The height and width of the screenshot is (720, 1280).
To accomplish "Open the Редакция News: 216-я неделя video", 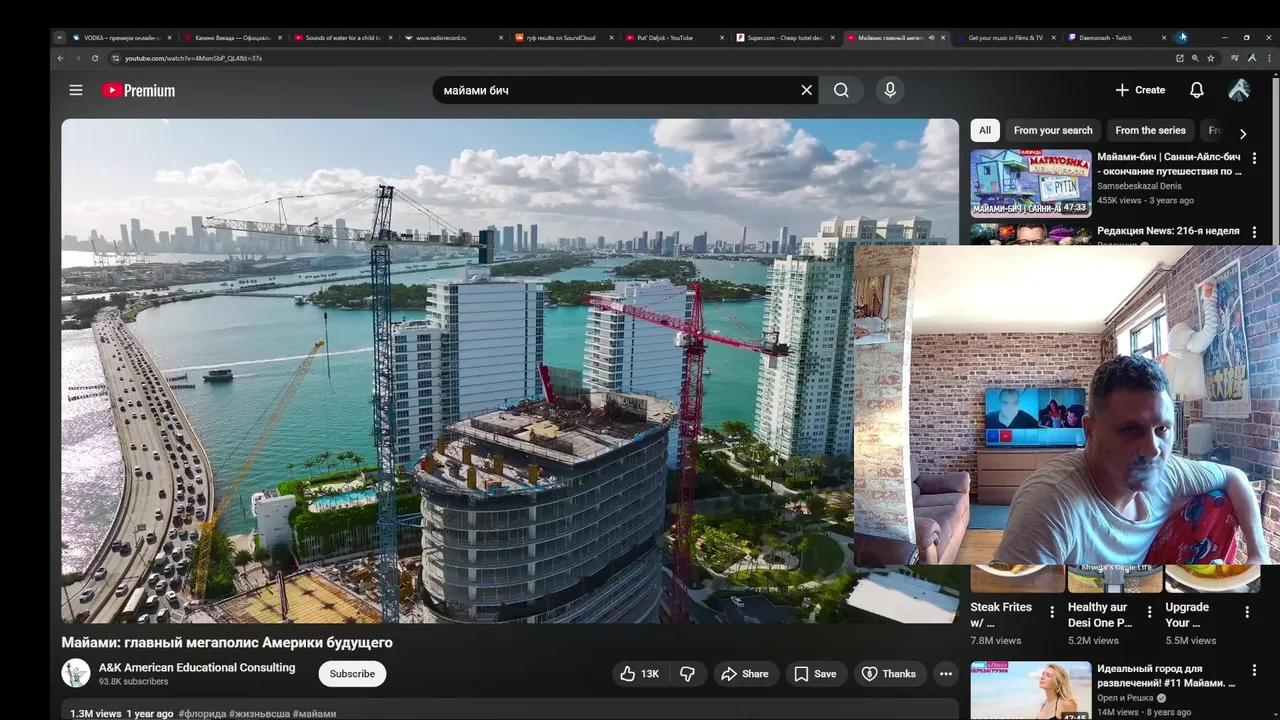I will tap(1168, 231).
